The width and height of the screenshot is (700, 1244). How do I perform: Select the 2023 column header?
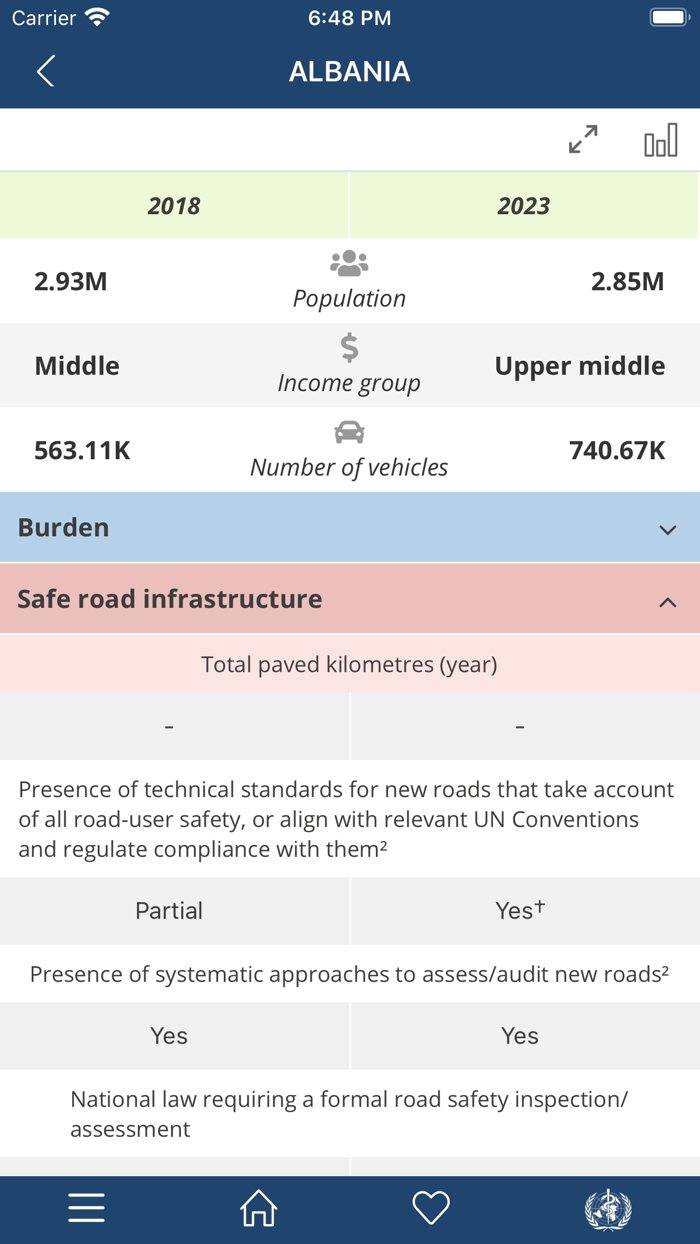(524, 205)
